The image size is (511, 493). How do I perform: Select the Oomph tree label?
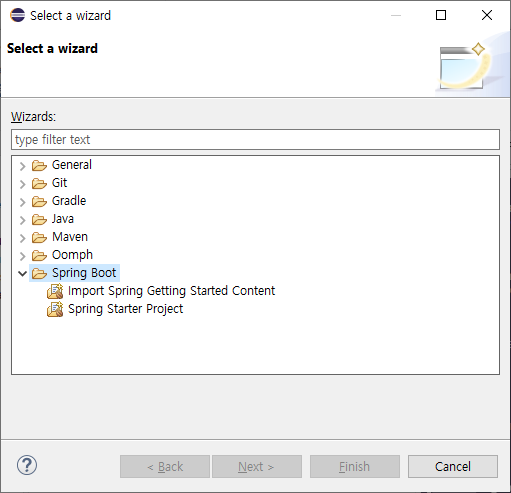72,255
